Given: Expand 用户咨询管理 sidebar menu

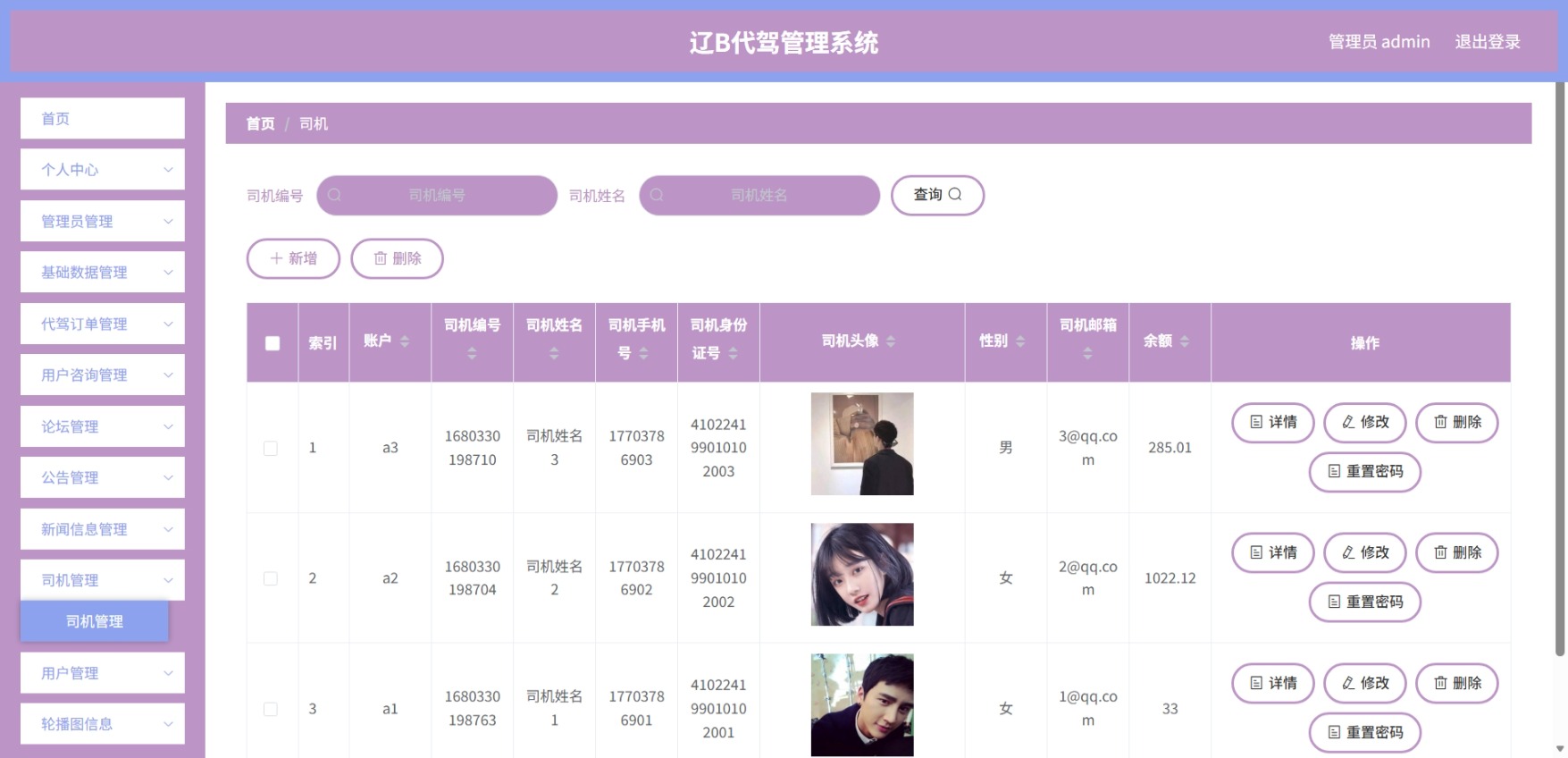Looking at the screenshot, I should click(x=103, y=375).
